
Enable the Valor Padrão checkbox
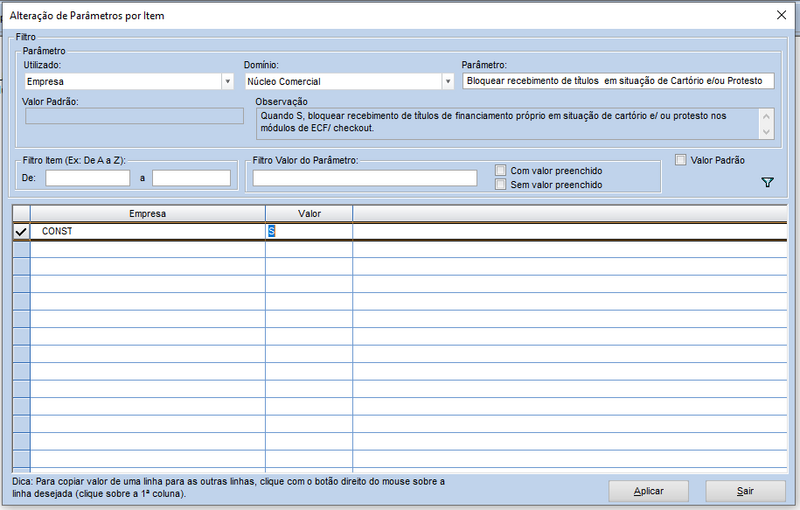click(681, 160)
